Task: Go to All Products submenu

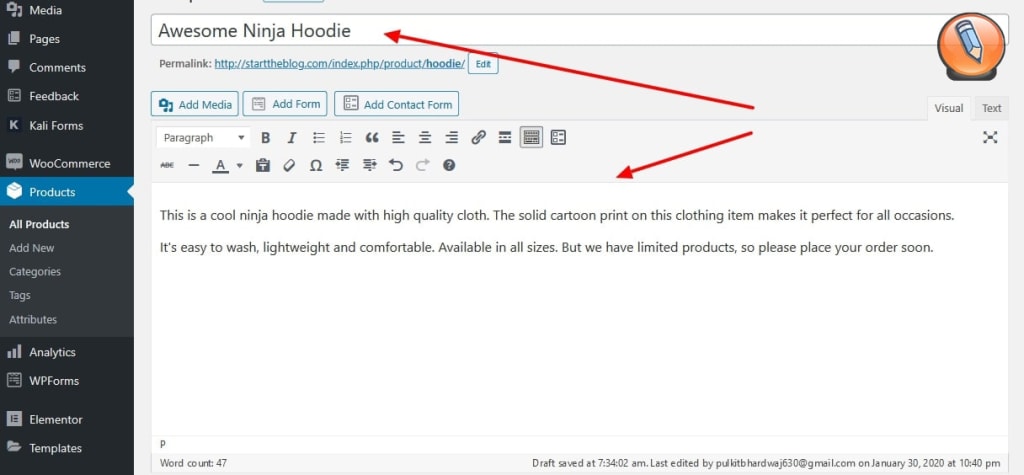Action: point(39,224)
